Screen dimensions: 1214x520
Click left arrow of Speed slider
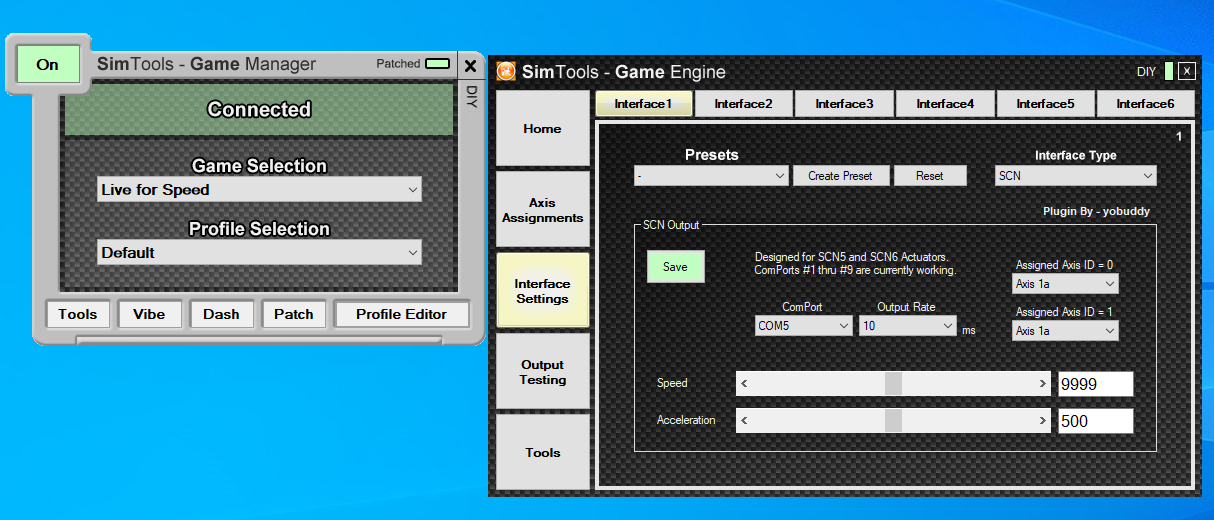[x=745, y=384]
